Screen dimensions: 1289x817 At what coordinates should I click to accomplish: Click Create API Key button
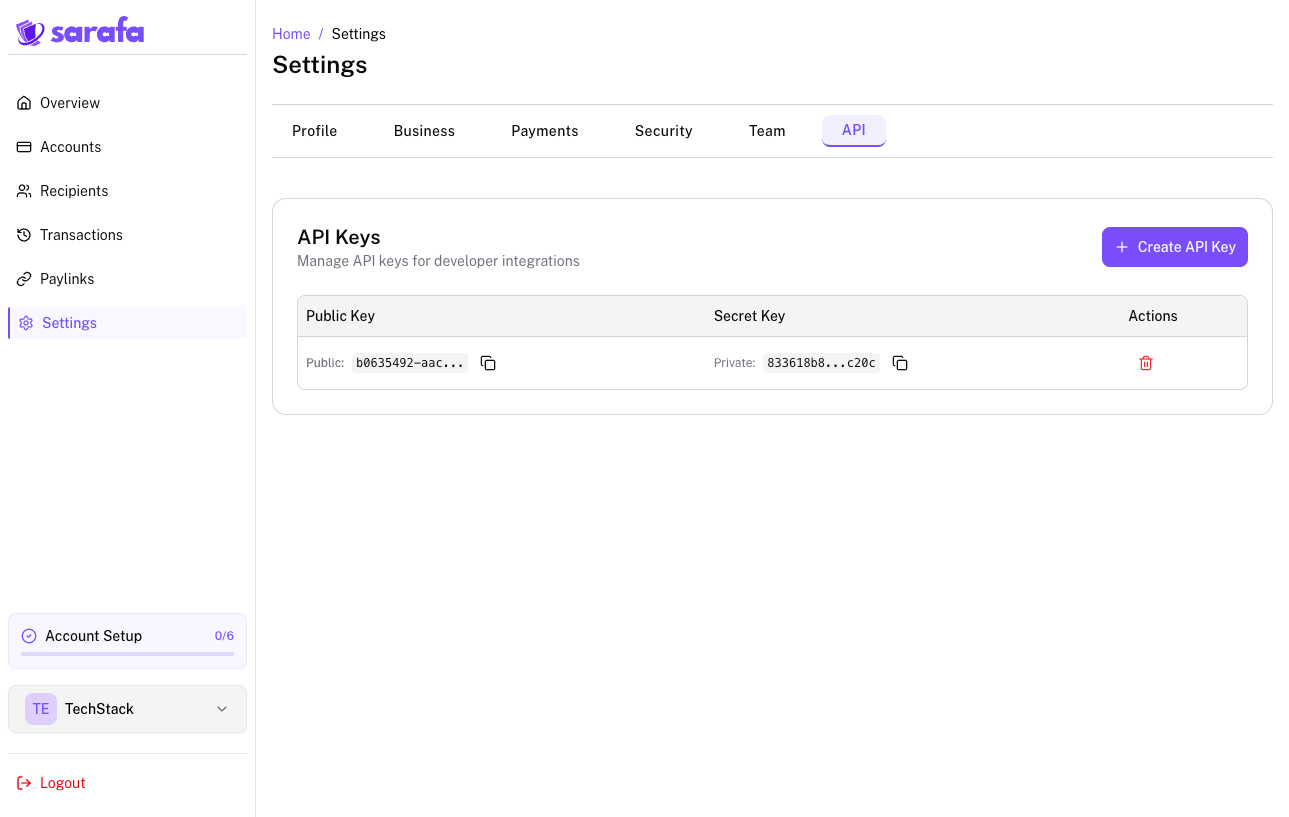(x=1175, y=247)
